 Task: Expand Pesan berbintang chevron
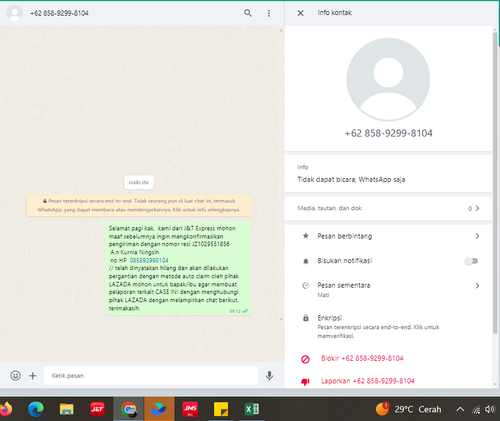click(x=477, y=236)
